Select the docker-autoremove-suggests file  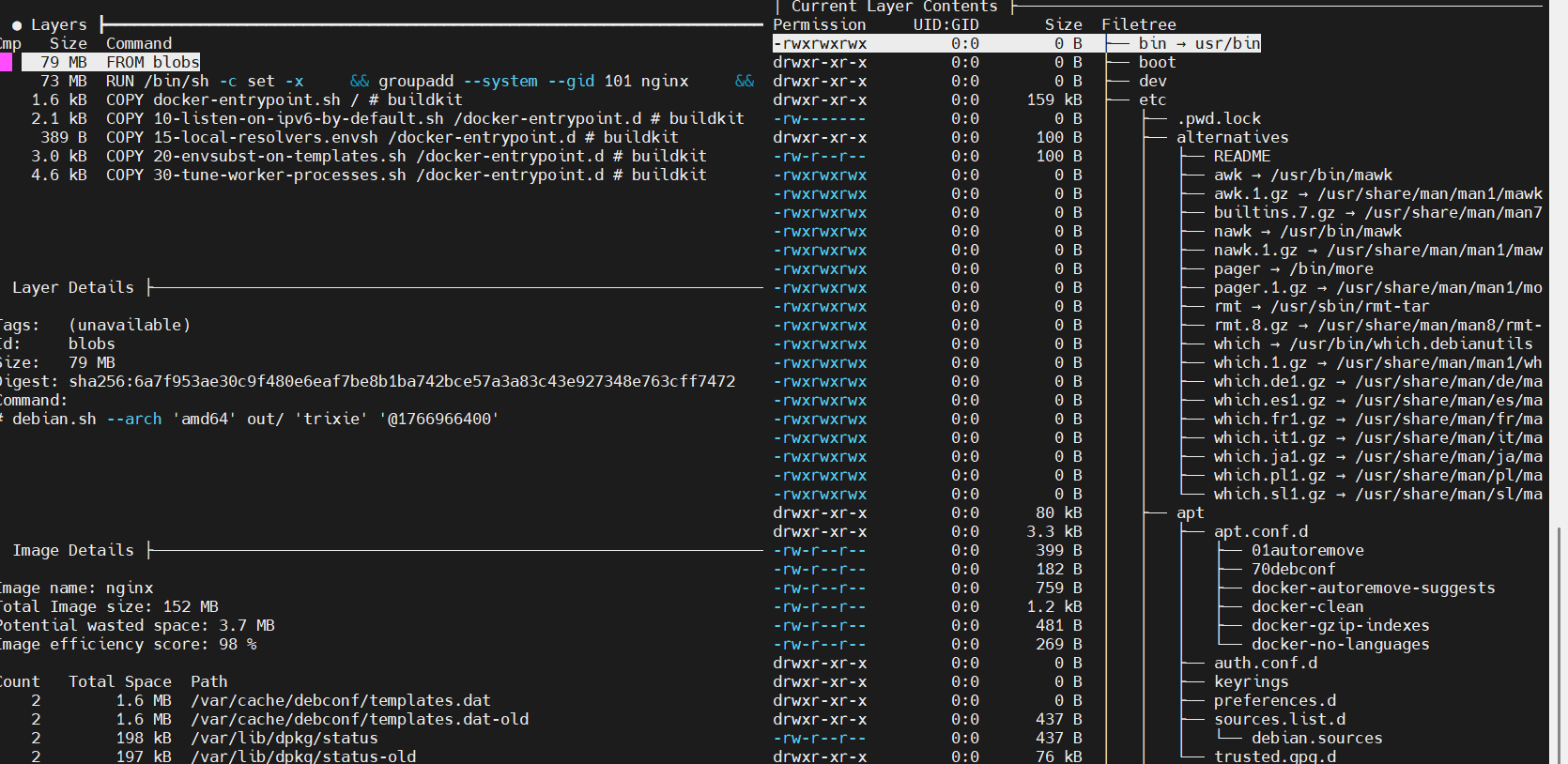point(1374,588)
